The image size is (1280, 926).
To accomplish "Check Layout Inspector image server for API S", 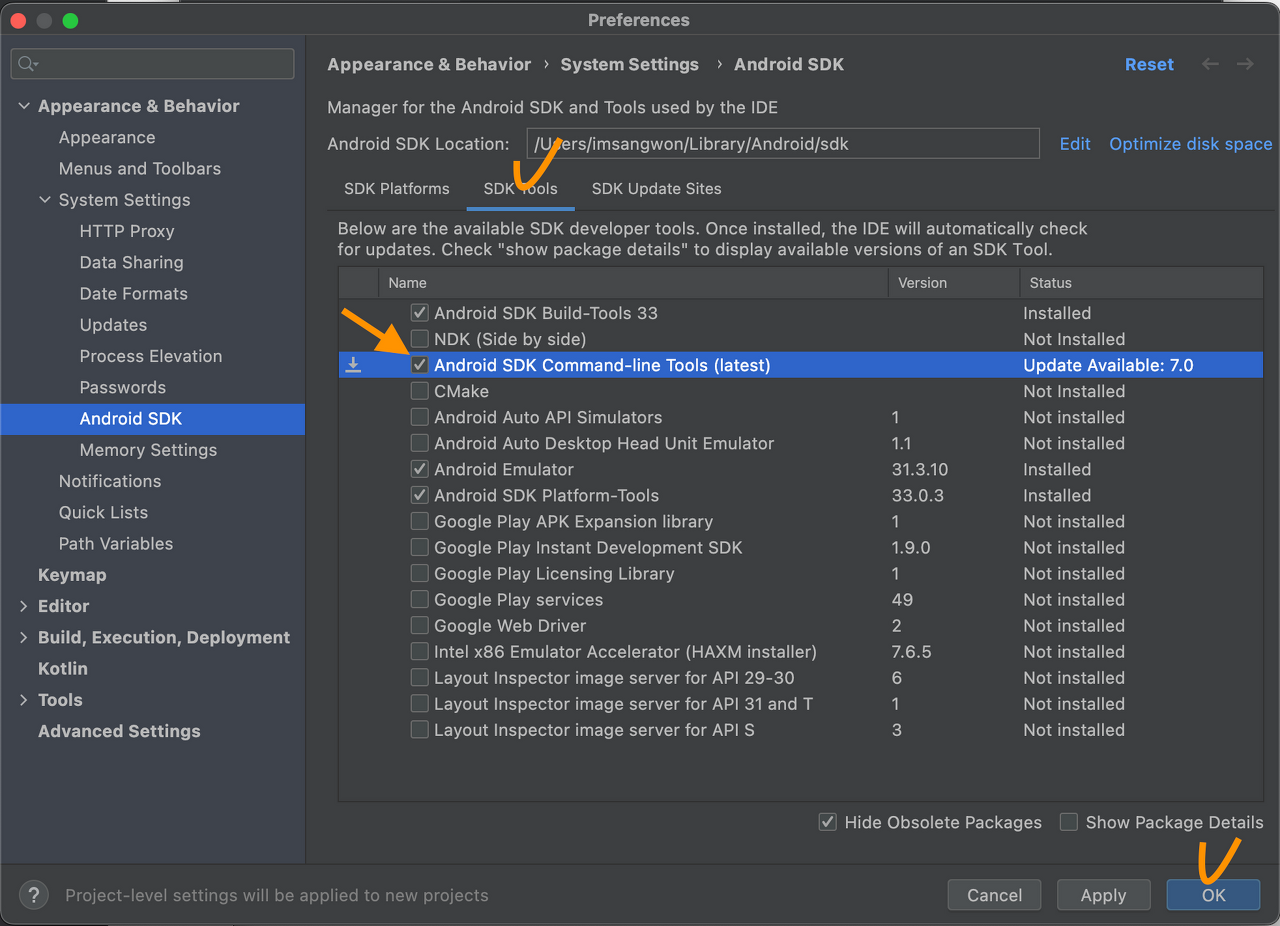I will click(x=420, y=729).
